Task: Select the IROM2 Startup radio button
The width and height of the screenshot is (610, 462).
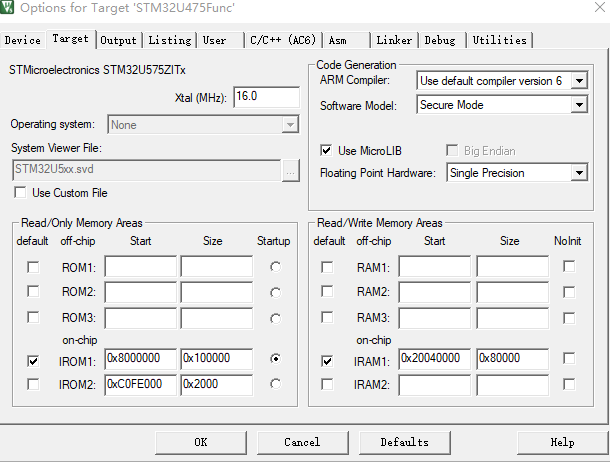Action: 275,384
